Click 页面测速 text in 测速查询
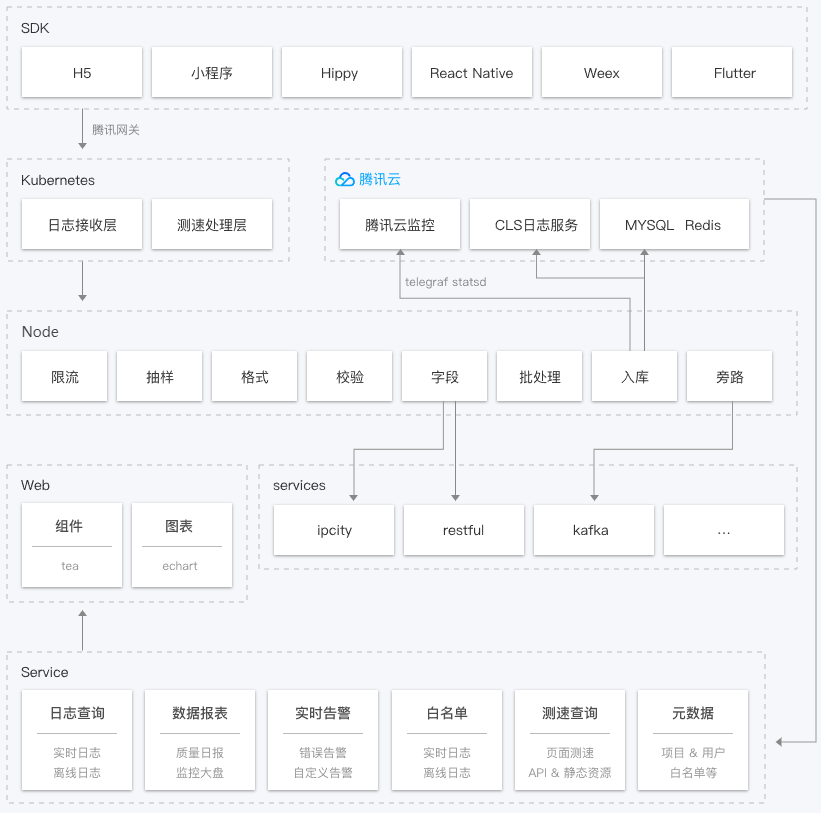The width and height of the screenshot is (821, 813). [x=570, y=753]
